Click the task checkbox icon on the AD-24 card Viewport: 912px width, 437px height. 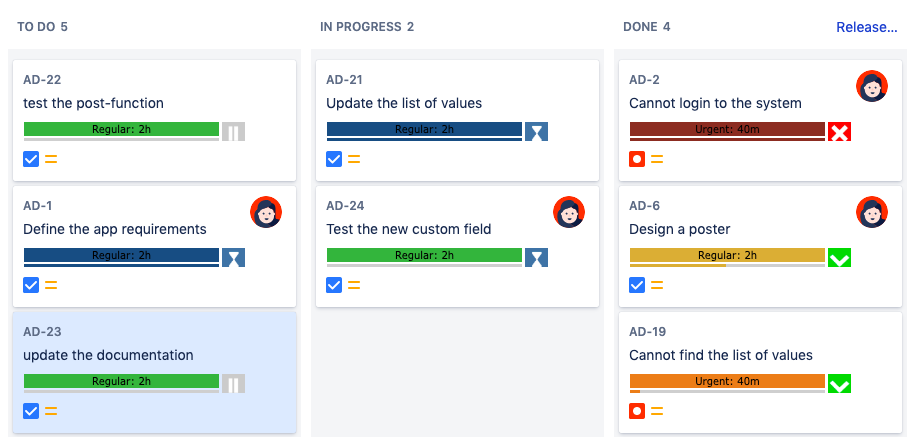[x=334, y=285]
